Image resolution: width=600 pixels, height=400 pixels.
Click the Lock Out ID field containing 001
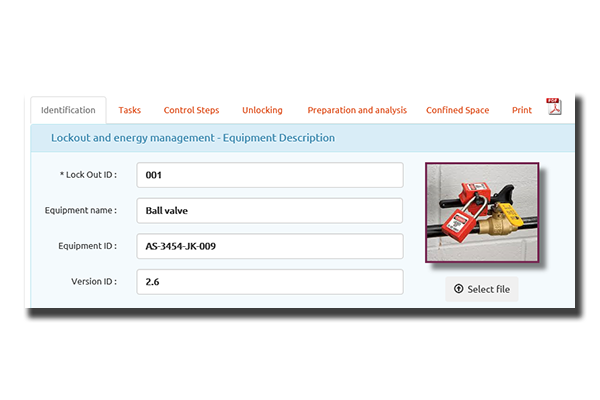point(268,175)
